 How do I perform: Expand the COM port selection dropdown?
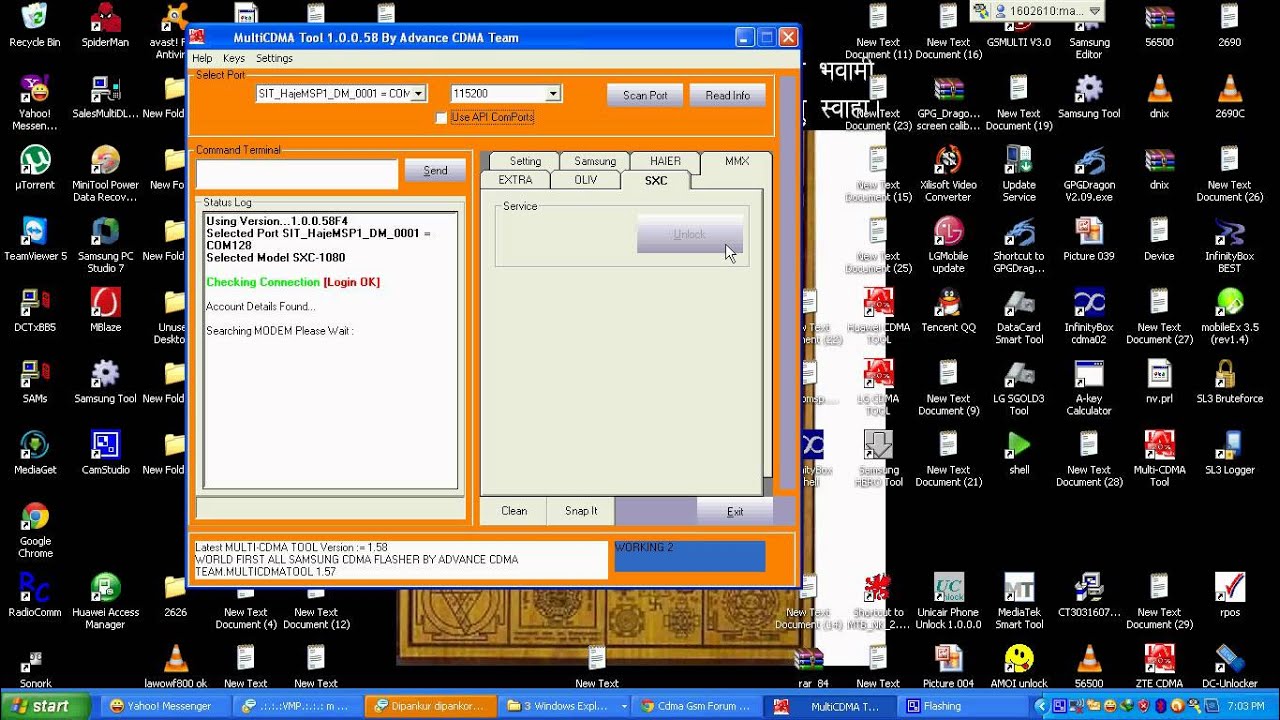[419, 93]
